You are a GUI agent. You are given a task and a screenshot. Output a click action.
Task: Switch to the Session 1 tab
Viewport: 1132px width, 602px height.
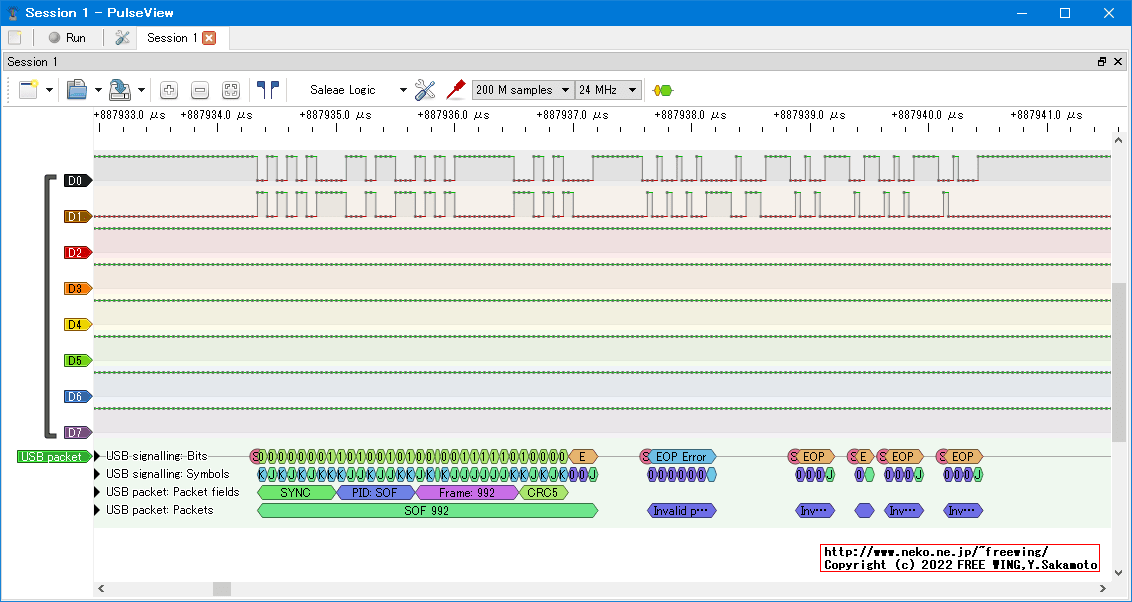pyautogui.click(x=171, y=38)
